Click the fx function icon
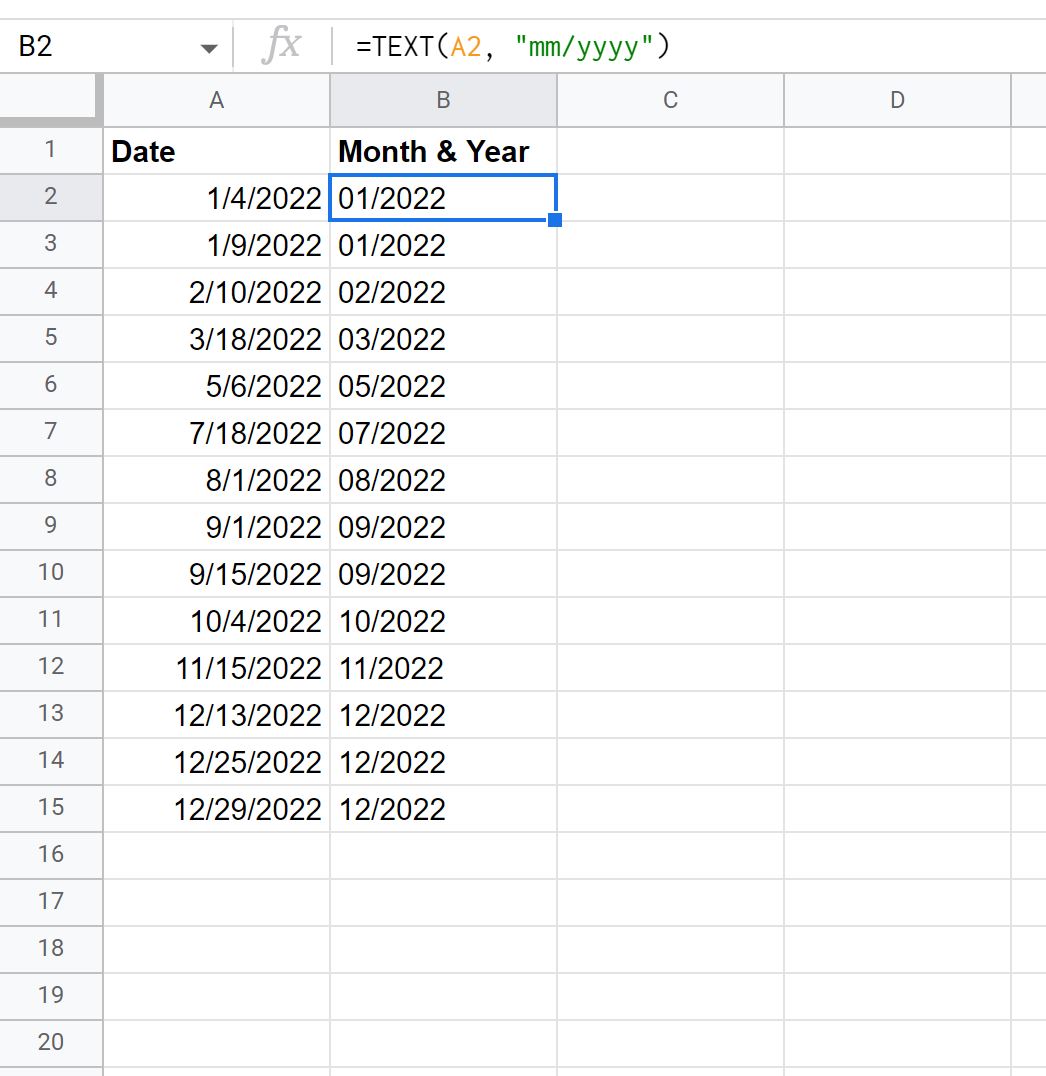 pos(282,46)
